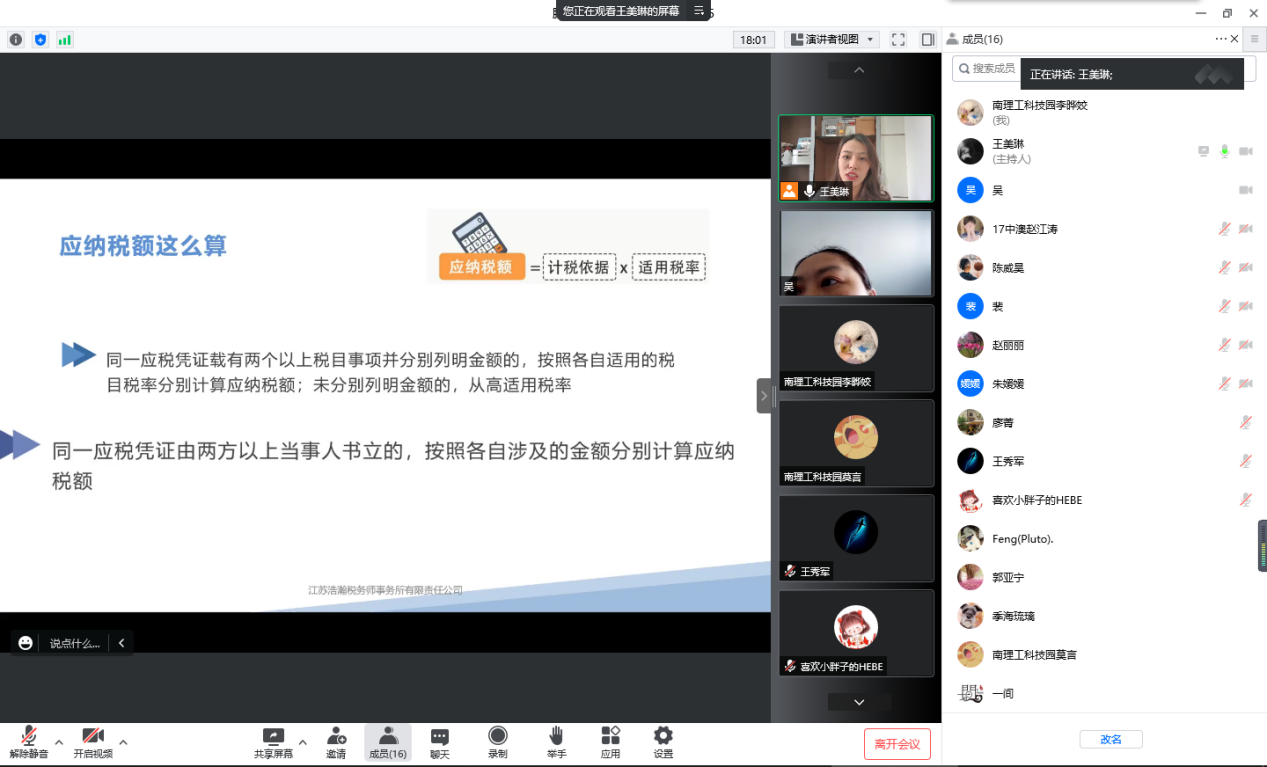
Task: Click 离开会议 to leave meeting
Action: (897, 744)
